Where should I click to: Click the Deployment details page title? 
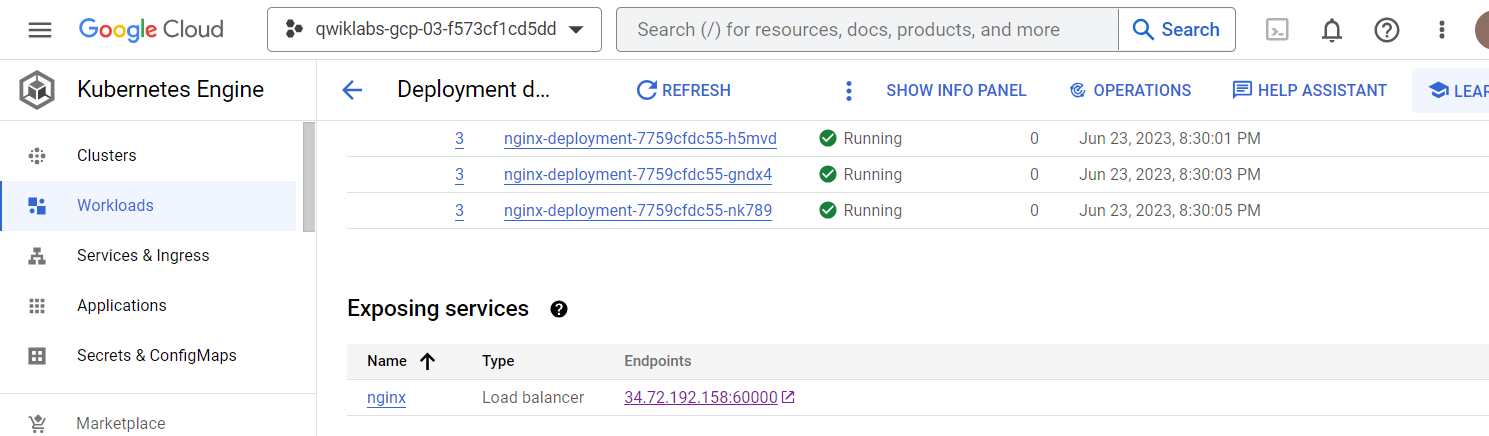coord(474,90)
